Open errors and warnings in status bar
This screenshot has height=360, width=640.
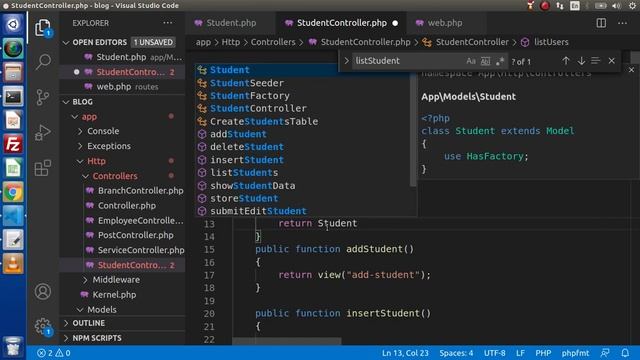[x=54, y=353]
